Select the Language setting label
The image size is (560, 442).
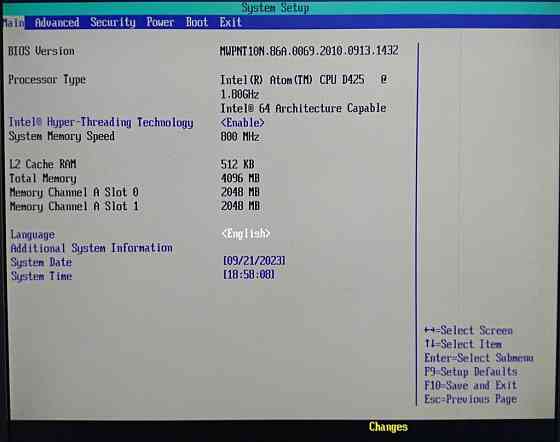[x=32, y=235]
